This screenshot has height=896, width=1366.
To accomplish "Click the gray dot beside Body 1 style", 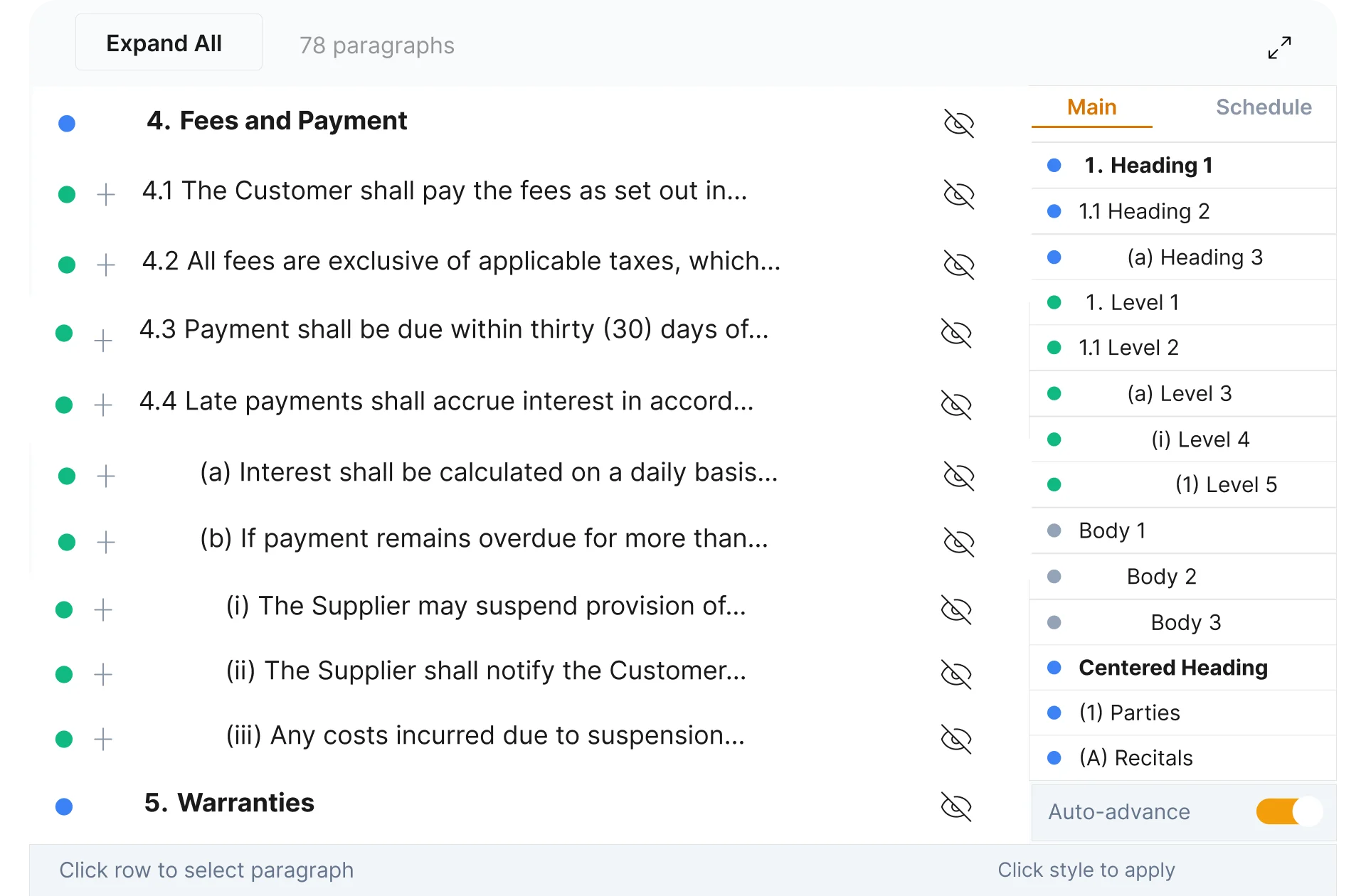I will click(1054, 530).
